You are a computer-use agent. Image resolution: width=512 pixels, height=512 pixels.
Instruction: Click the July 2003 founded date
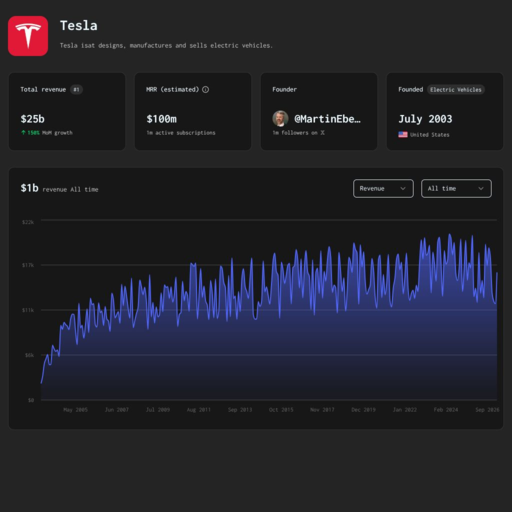pyautogui.click(x=425, y=119)
